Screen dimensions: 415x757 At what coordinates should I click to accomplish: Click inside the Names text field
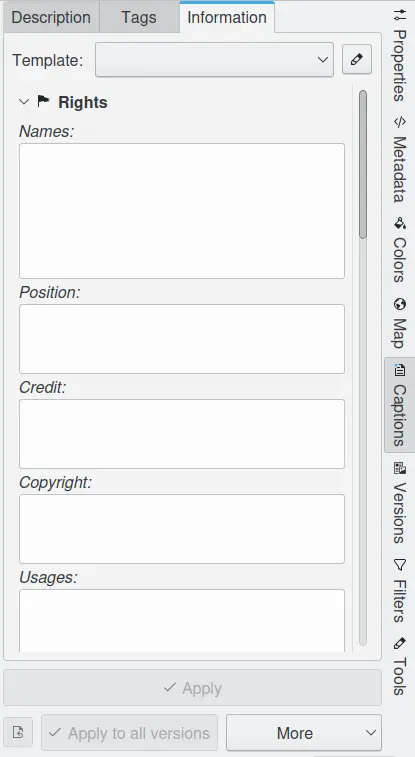[x=182, y=210]
